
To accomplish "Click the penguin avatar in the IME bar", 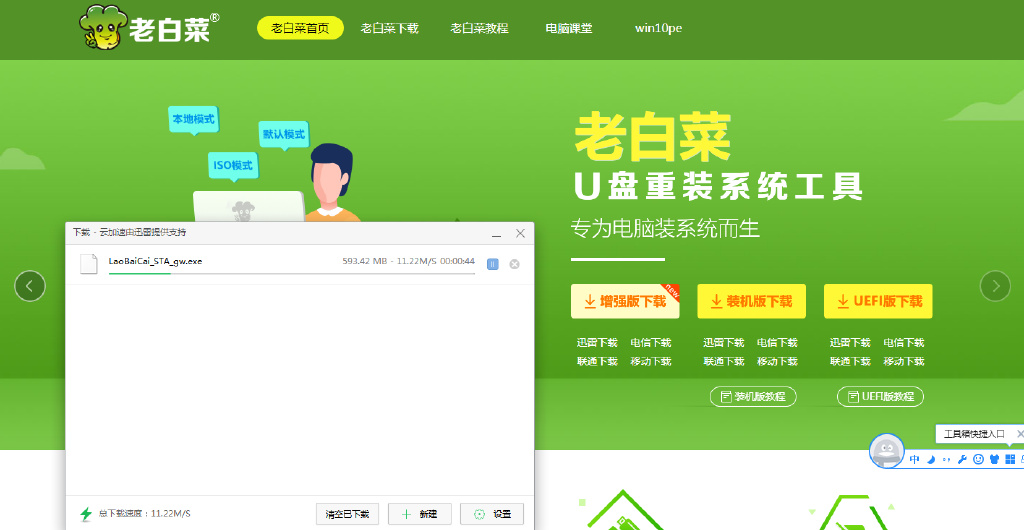I will pos(887,450).
